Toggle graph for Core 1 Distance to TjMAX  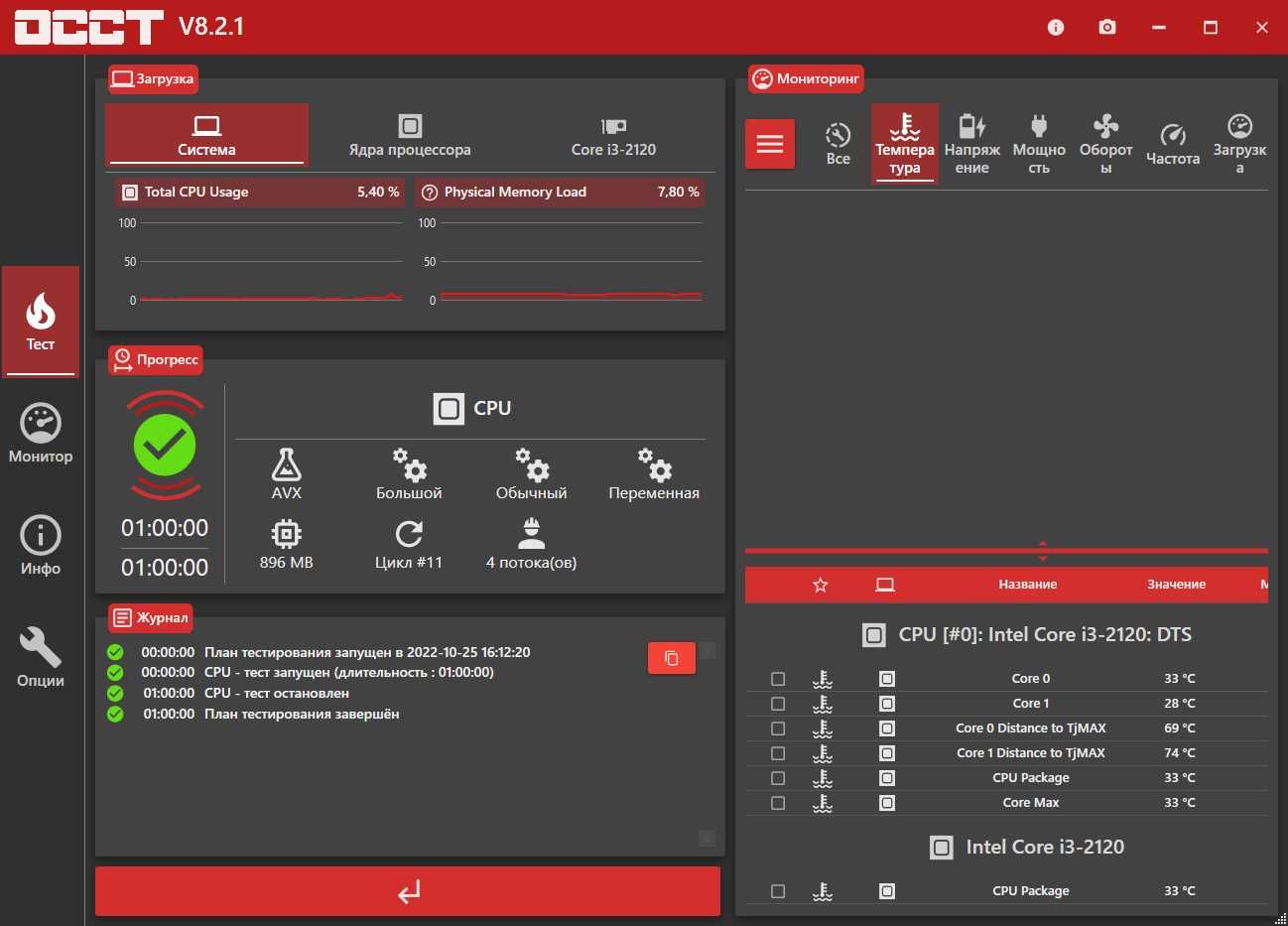[x=887, y=753]
